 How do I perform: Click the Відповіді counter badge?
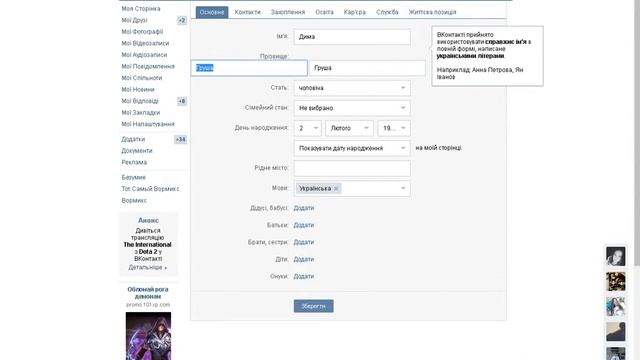click(182, 101)
